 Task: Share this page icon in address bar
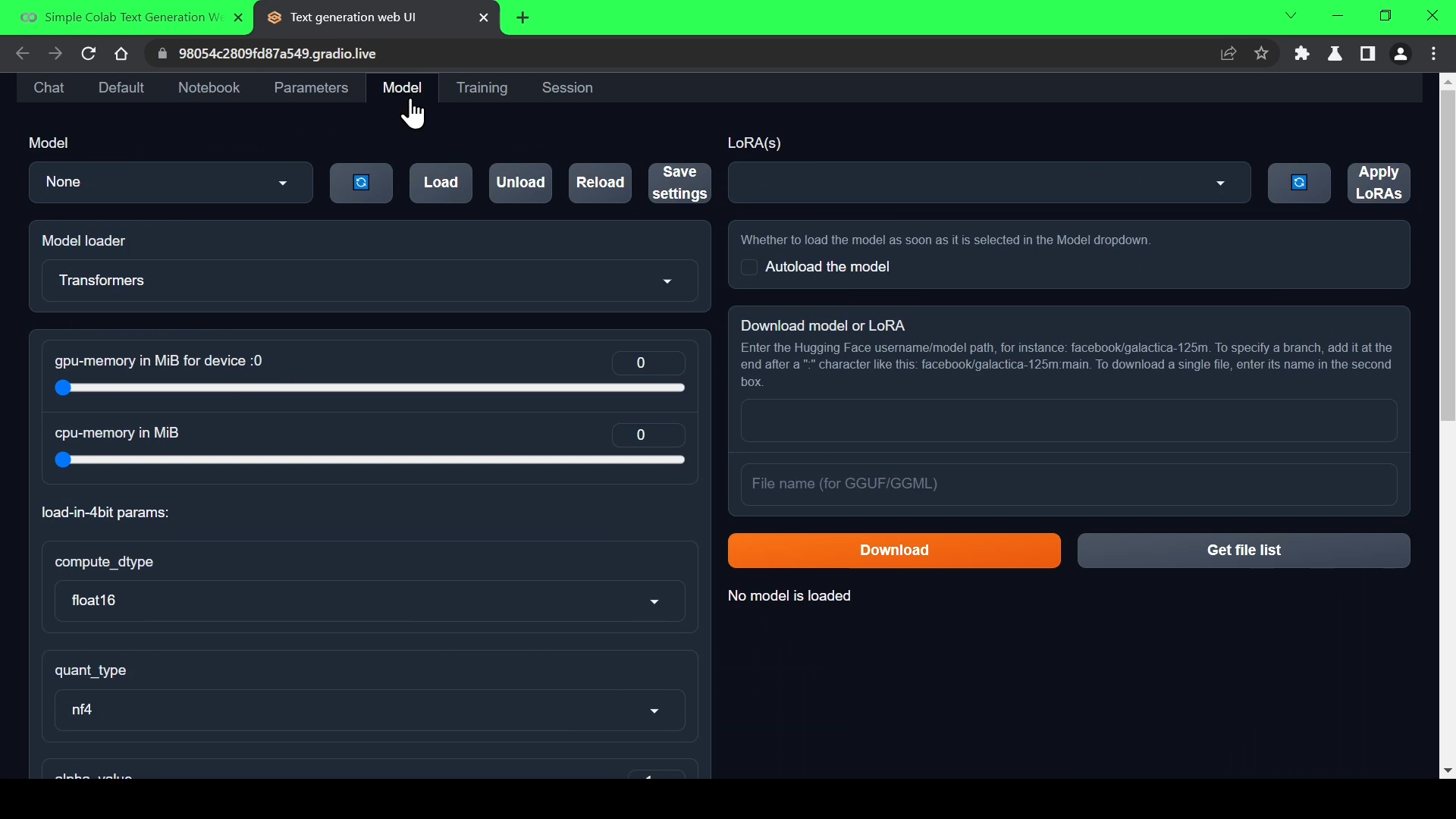coord(1228,54)
